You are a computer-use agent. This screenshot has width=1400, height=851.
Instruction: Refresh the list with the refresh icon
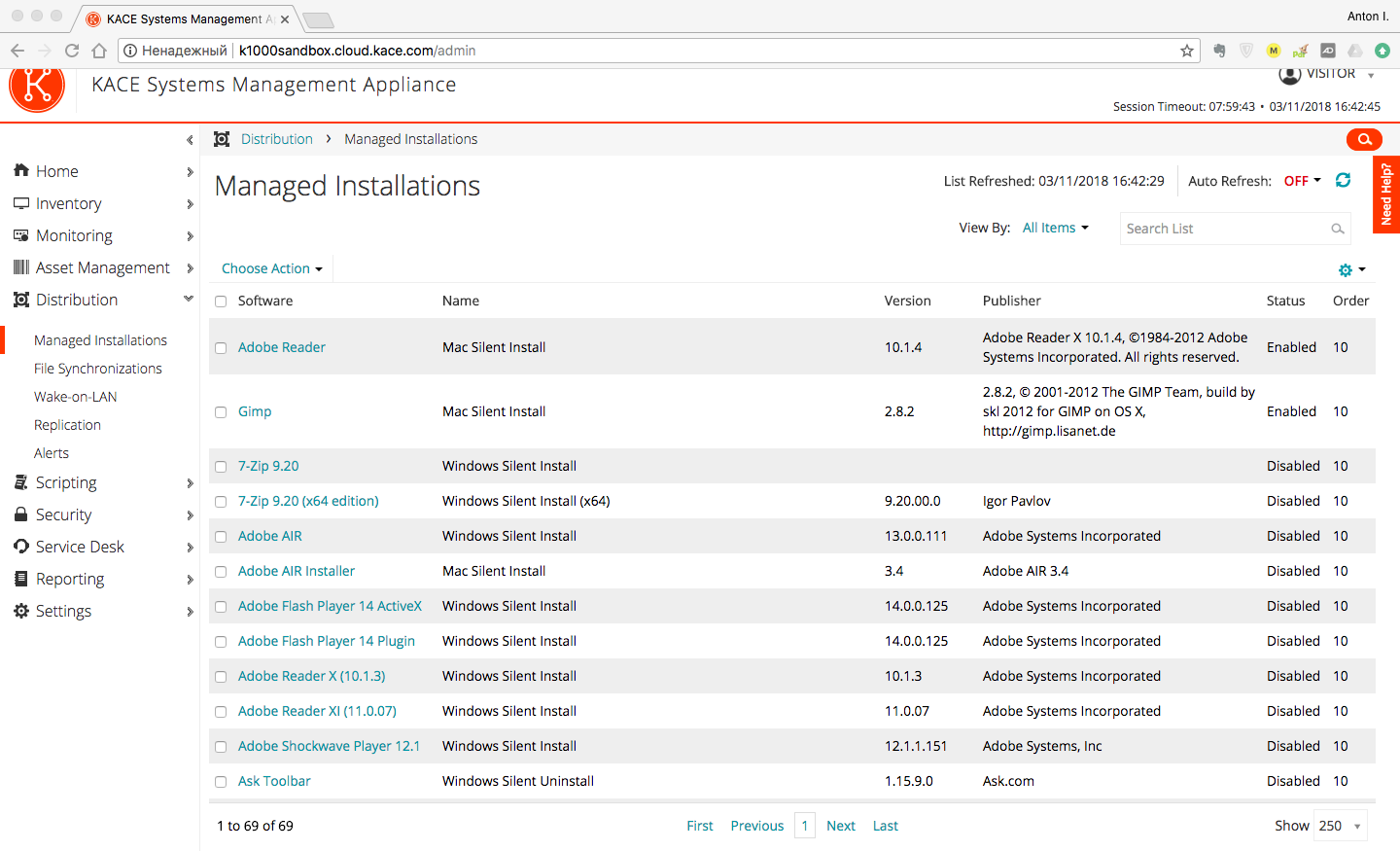click(1344, 180)
